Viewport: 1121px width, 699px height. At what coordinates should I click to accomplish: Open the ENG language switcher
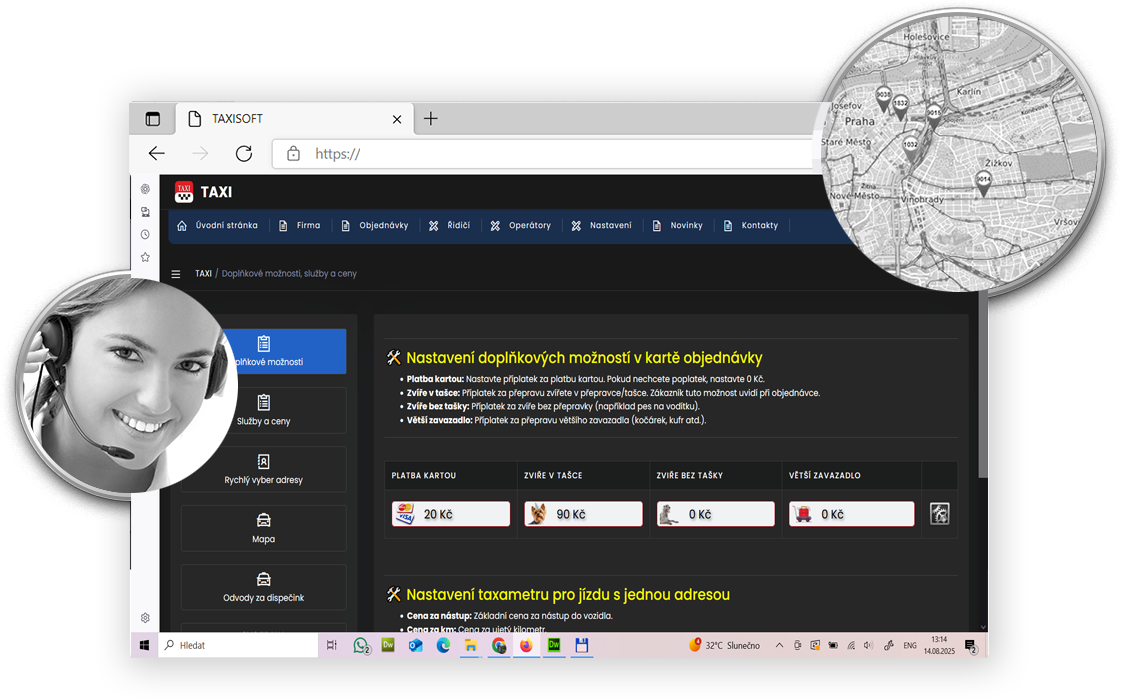click(x=909, y=645)
